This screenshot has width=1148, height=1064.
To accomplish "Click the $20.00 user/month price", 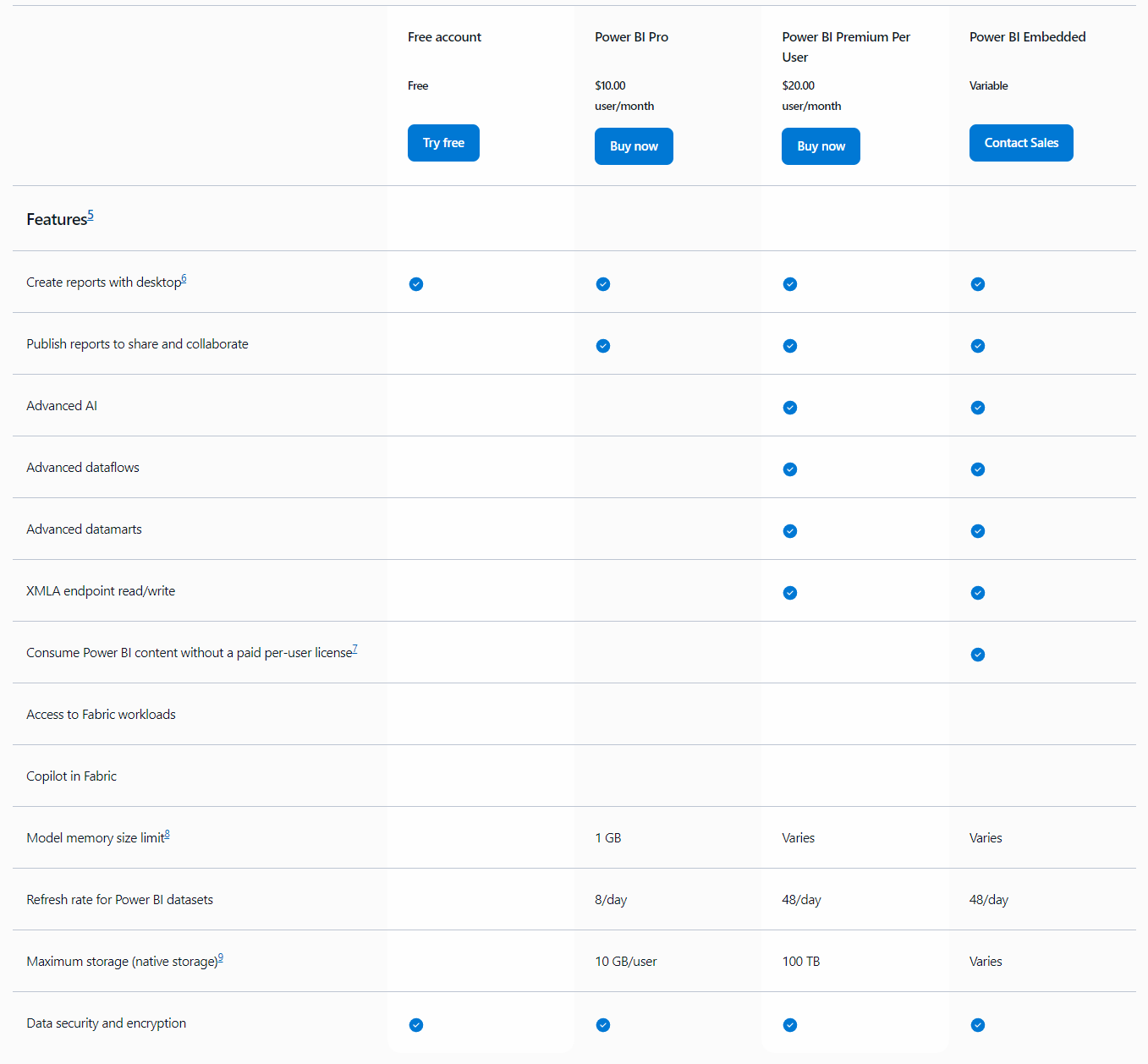I will click(811, 96).
